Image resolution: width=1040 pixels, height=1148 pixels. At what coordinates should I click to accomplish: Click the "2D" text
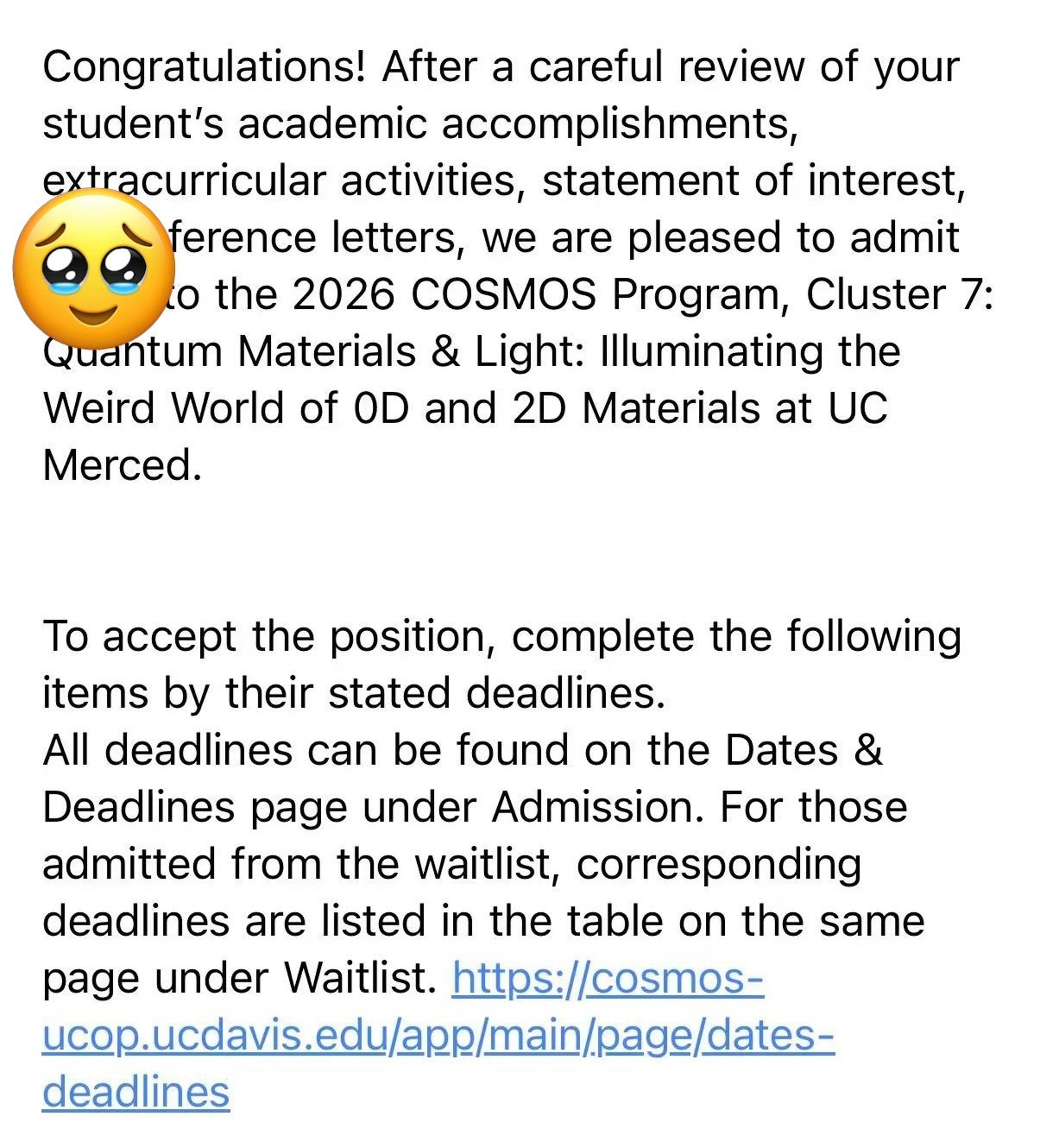click(539, 409)
